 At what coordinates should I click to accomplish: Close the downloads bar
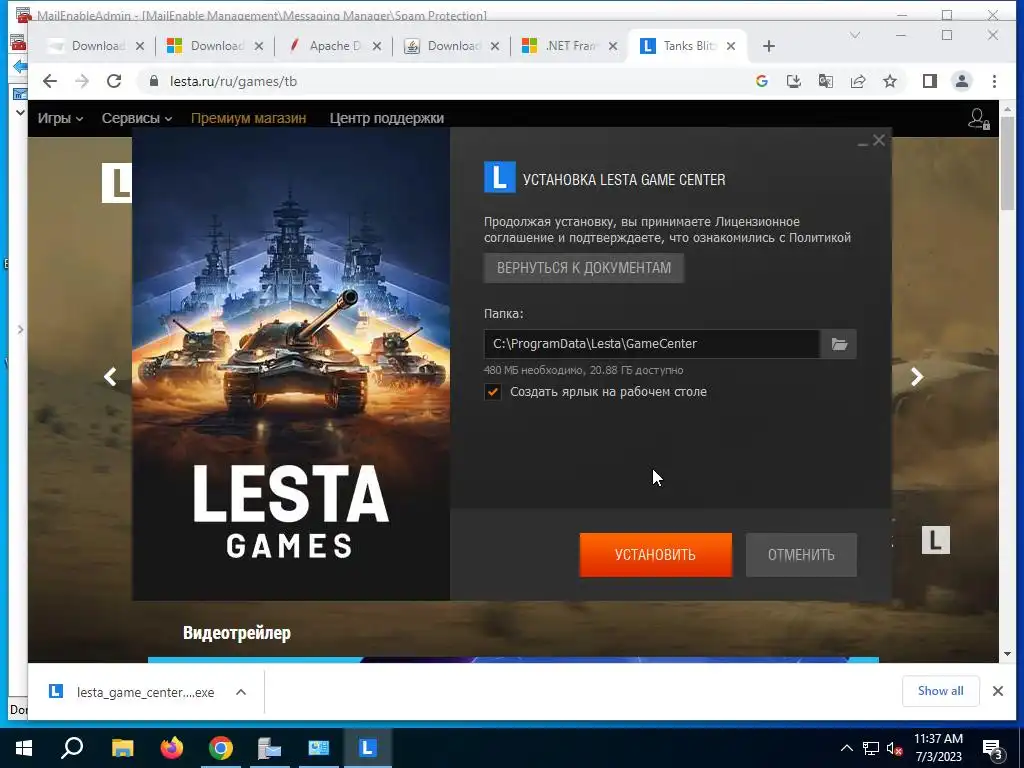(997, 691)
